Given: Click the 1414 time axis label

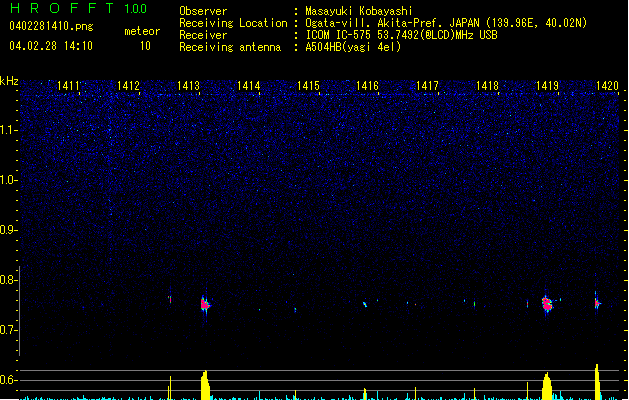Looking at the screenshot, I should 248,85.
